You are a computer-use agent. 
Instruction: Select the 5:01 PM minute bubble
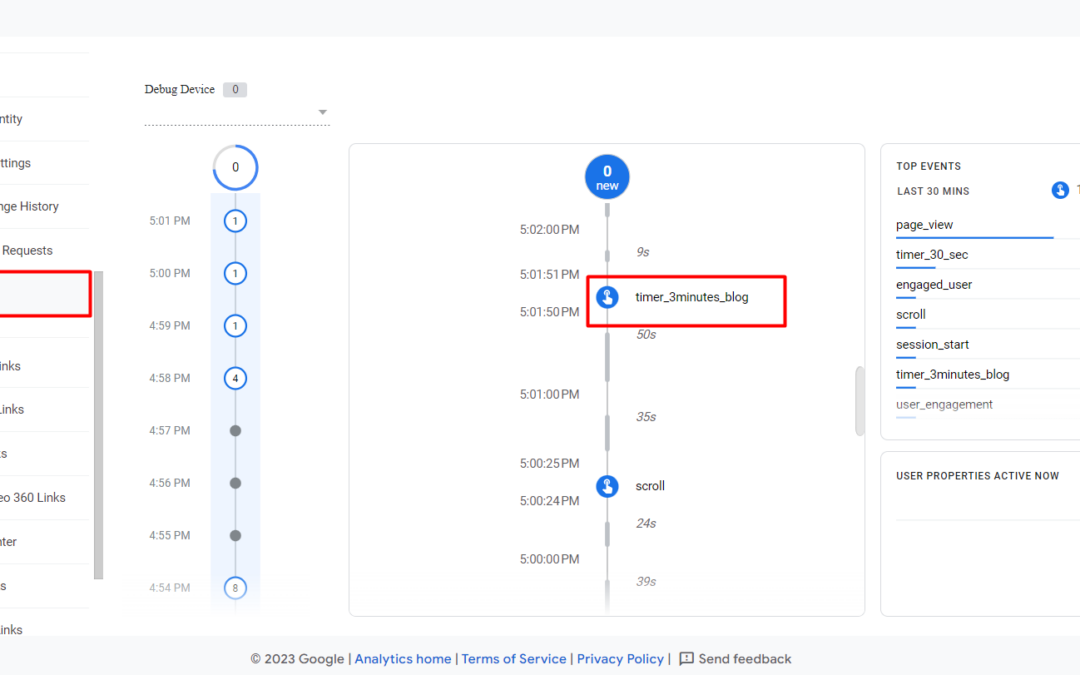coord(235,221)
